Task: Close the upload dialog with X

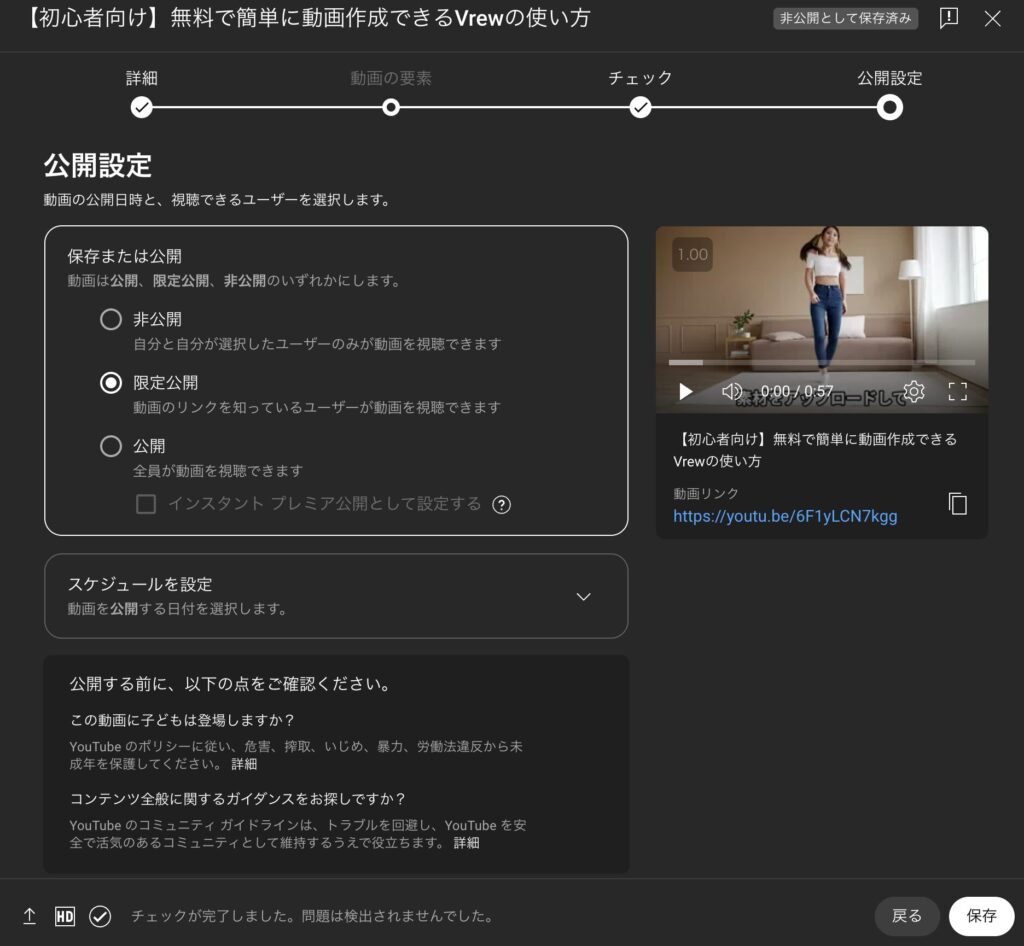Action: (x=993, y=18)
